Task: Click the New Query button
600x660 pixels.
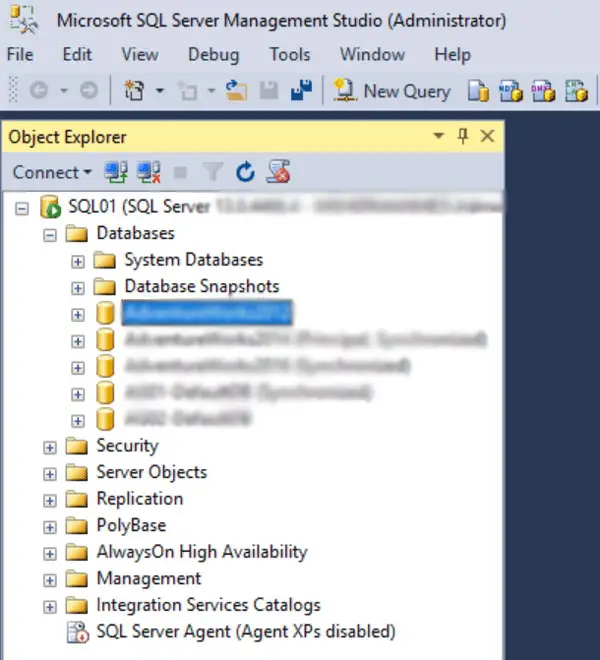Action: tap(392, 91)
